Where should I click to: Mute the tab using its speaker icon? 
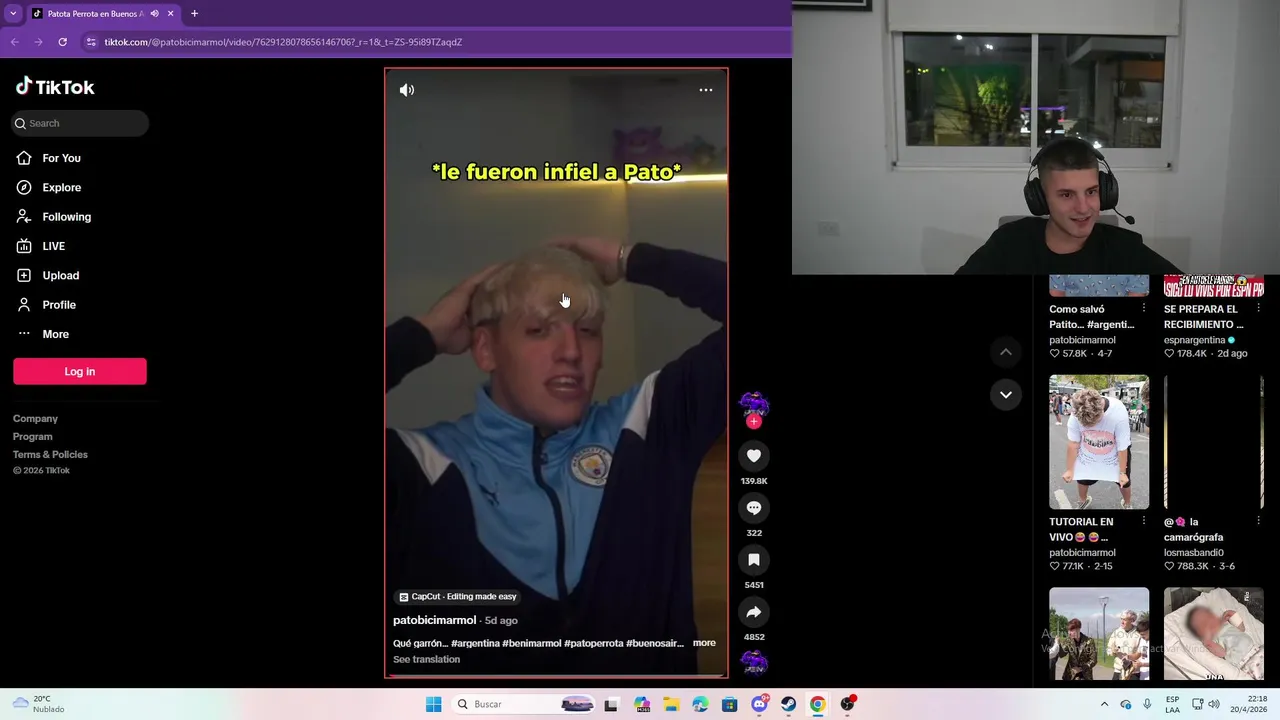tap(154, 14)
